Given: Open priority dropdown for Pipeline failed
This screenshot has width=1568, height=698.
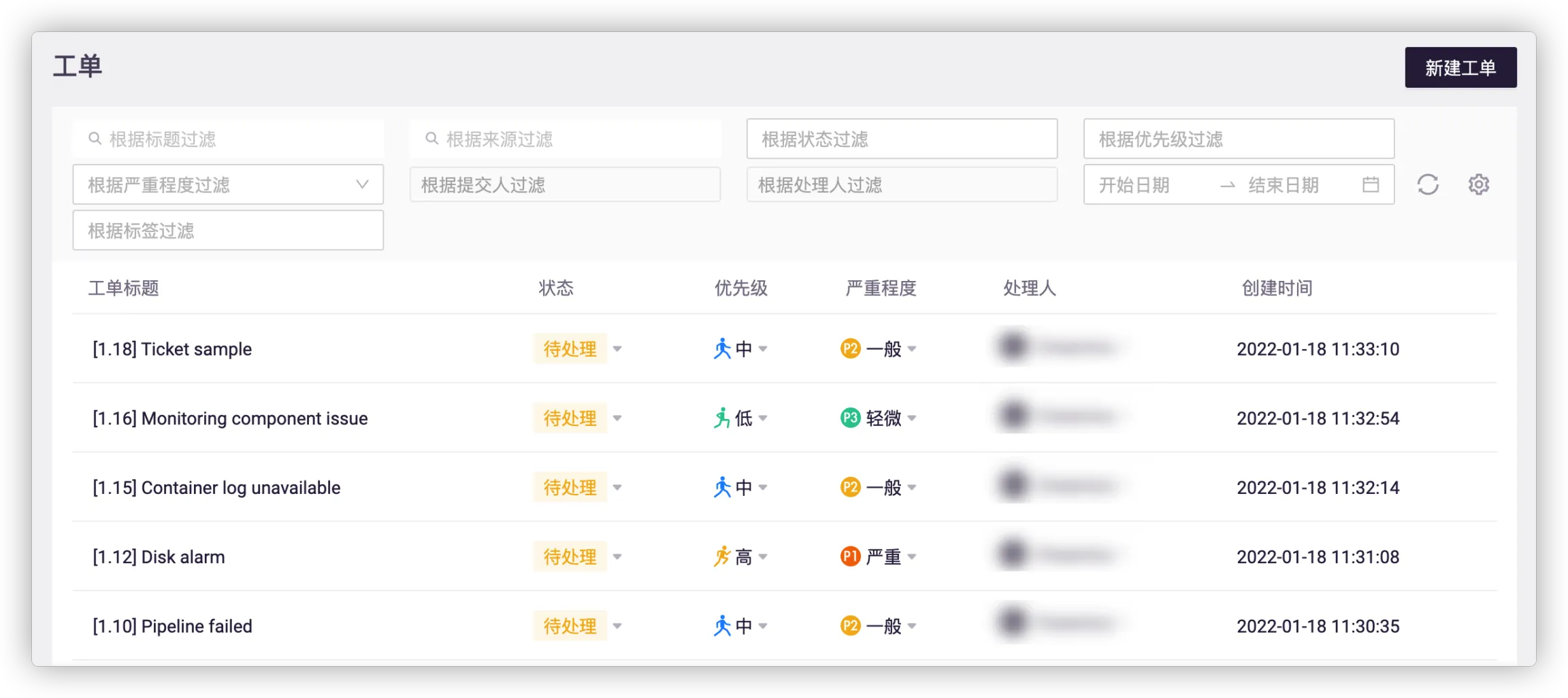Looking at the screenshot, I should [x=763, y=626].
